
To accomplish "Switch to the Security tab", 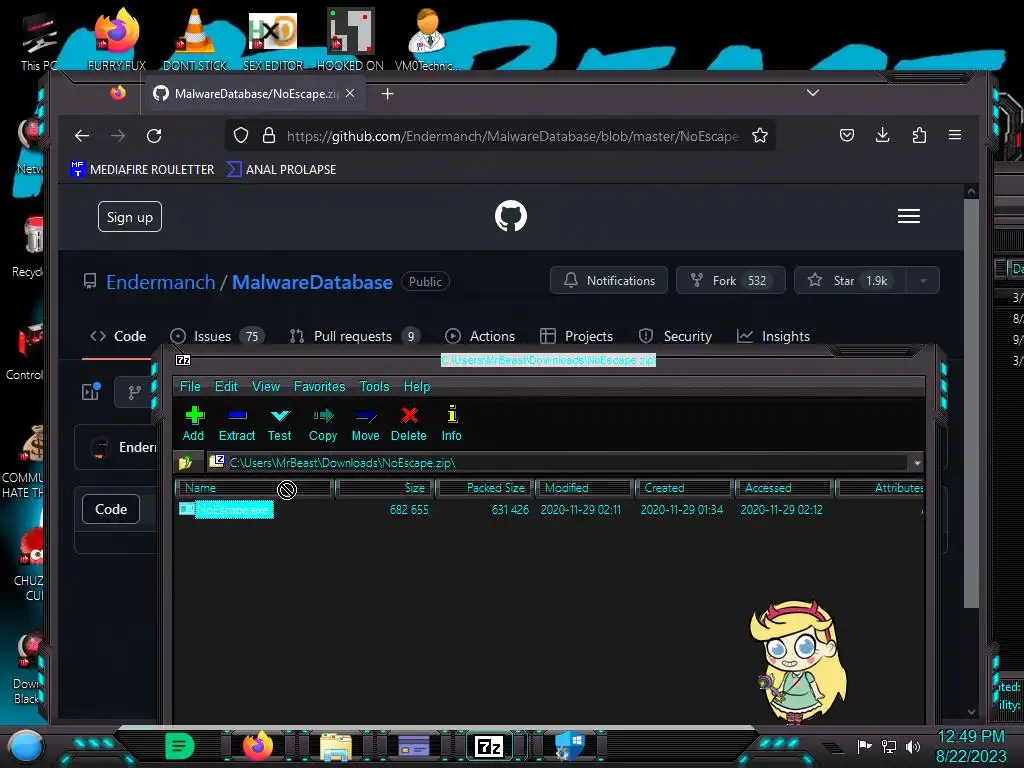I will coord(675,336).
